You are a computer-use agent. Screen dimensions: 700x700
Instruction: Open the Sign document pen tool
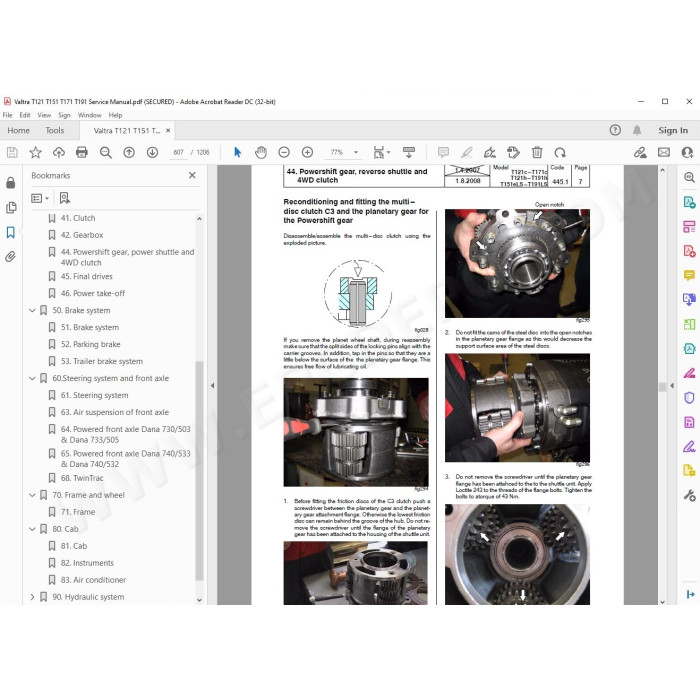tap(490, 153)
